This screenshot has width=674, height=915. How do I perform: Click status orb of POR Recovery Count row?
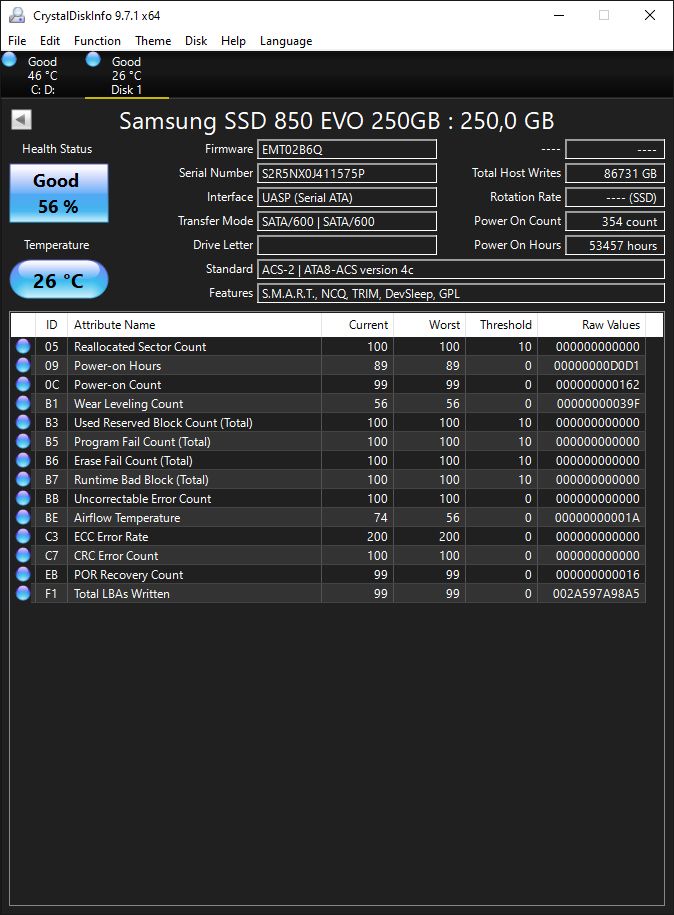(23, 574)
